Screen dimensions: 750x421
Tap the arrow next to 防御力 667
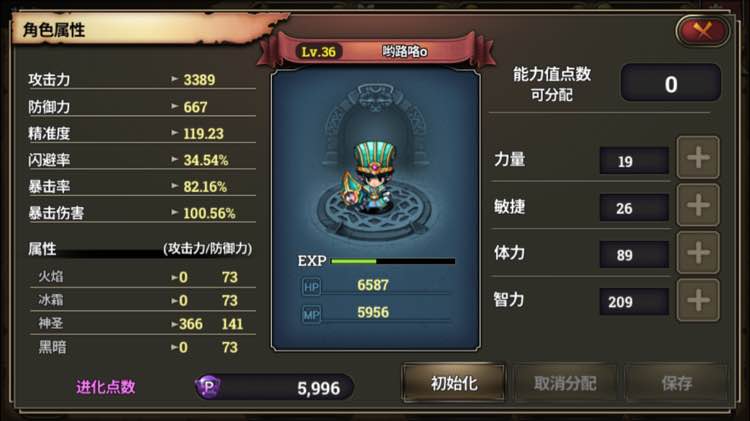[x=175, y=106]
